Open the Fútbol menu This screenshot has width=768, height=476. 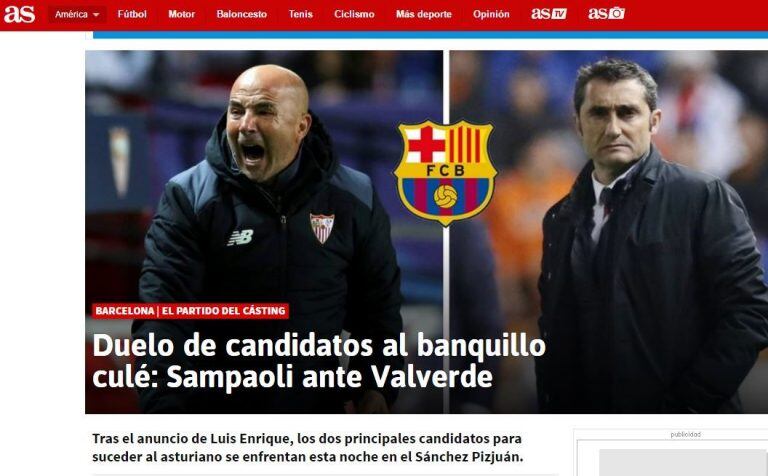(x=132, y=14)
